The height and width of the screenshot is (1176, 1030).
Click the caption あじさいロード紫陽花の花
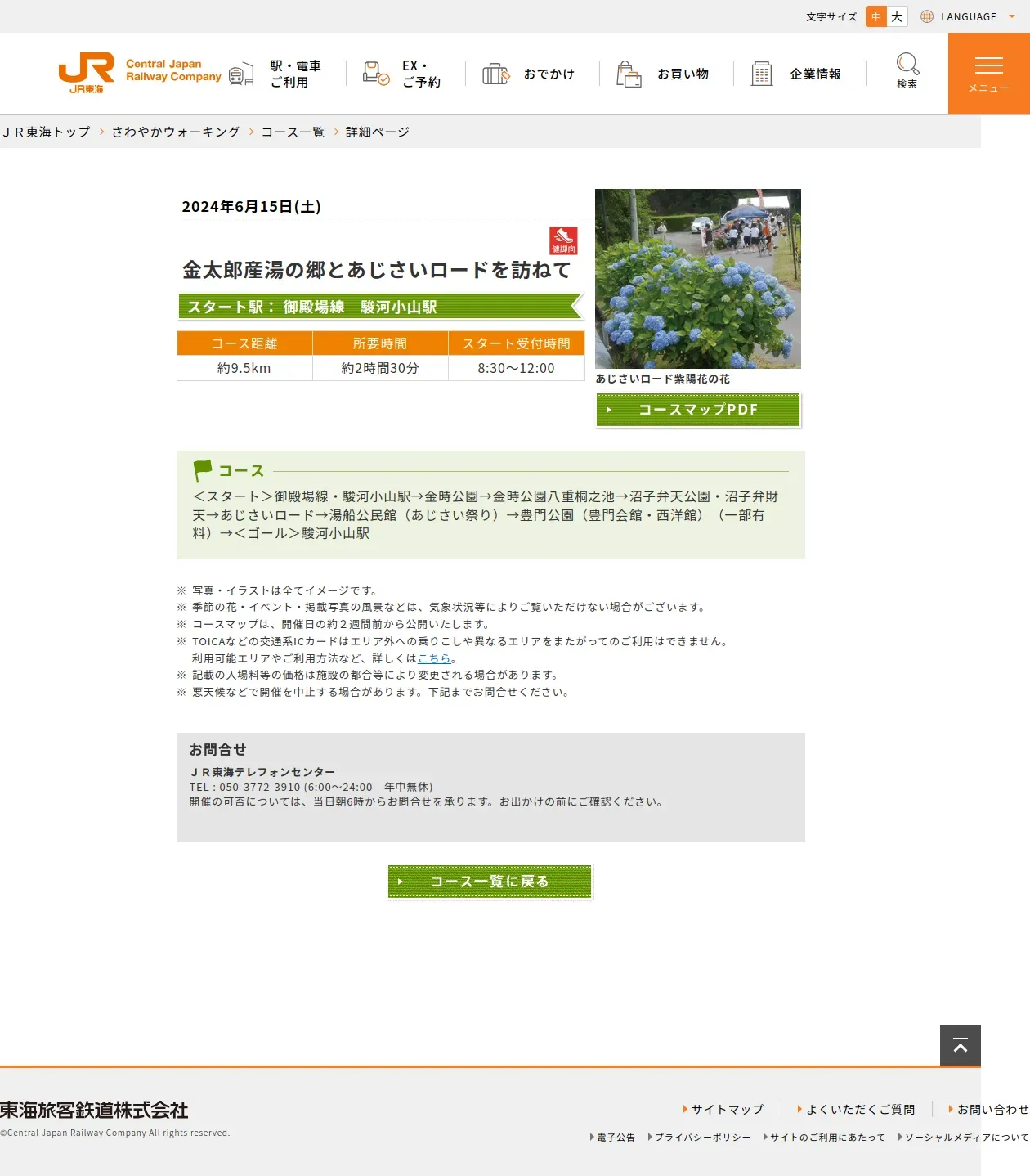(x=663, y=379)
